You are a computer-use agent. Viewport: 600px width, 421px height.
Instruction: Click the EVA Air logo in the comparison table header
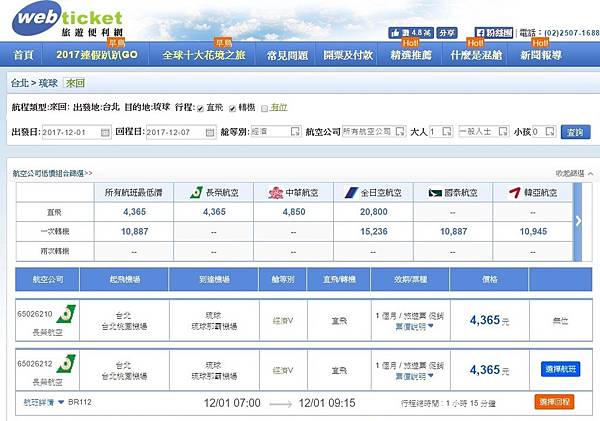pyautogui.click(x=197, y=193)
